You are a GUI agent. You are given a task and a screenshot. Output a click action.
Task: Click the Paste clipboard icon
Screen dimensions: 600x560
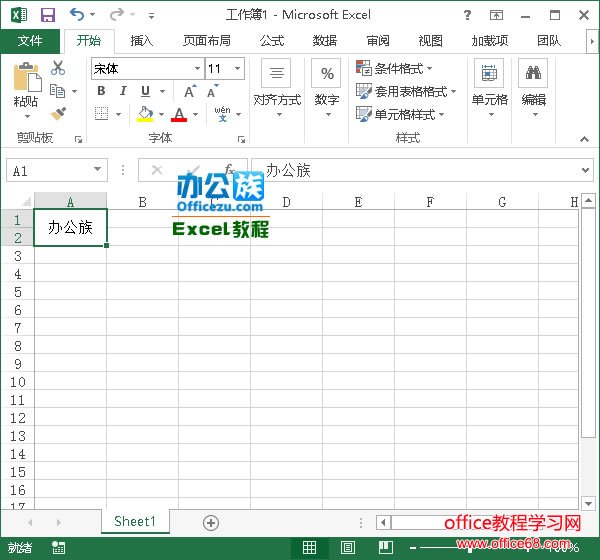point(27,77)
